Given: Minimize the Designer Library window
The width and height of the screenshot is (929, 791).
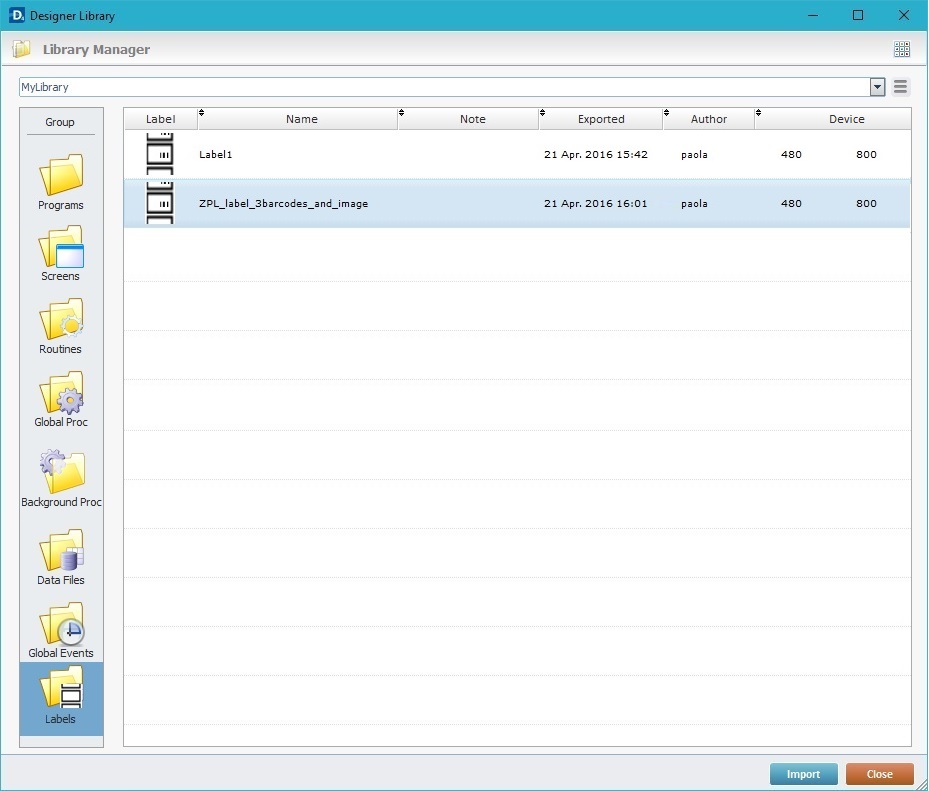Looking at the screenshot, I should 813,15.
